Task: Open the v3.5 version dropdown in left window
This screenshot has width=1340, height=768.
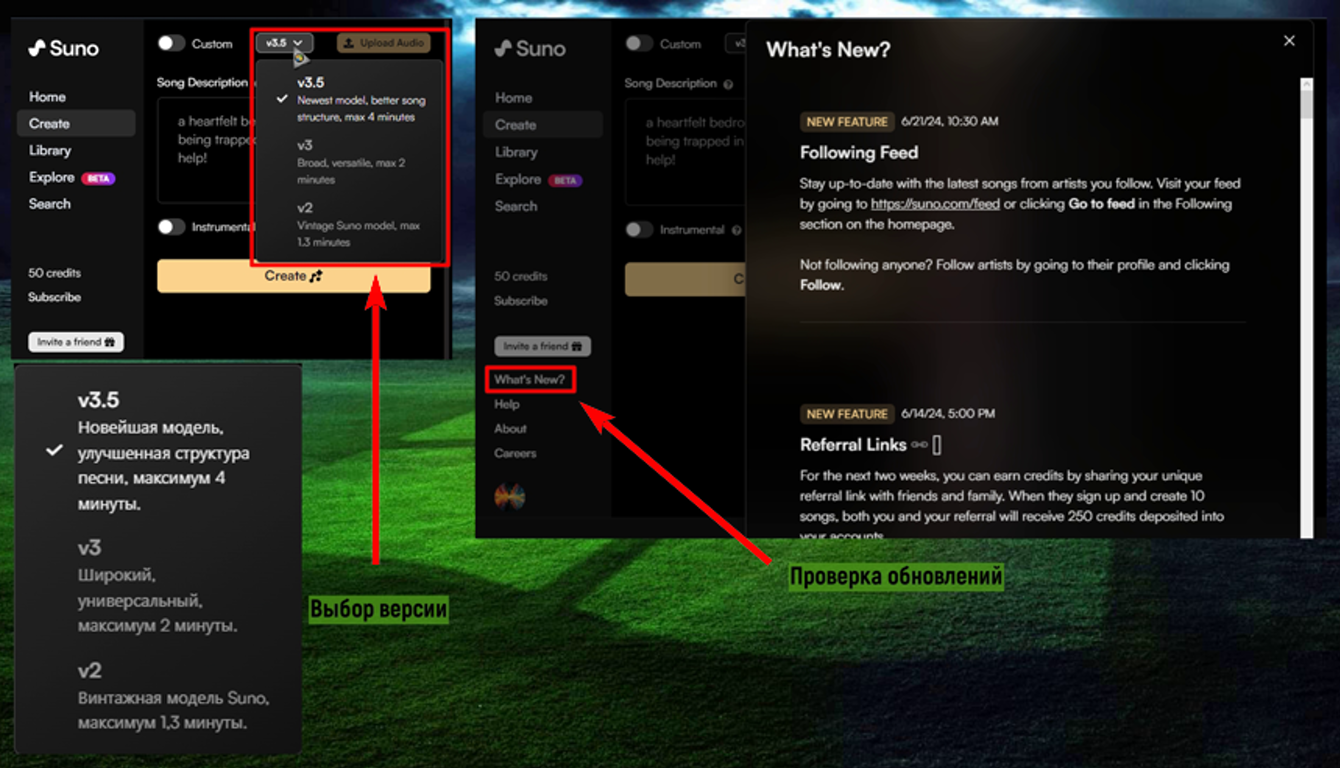Action: pyautogui.click(x=284, y=43)
